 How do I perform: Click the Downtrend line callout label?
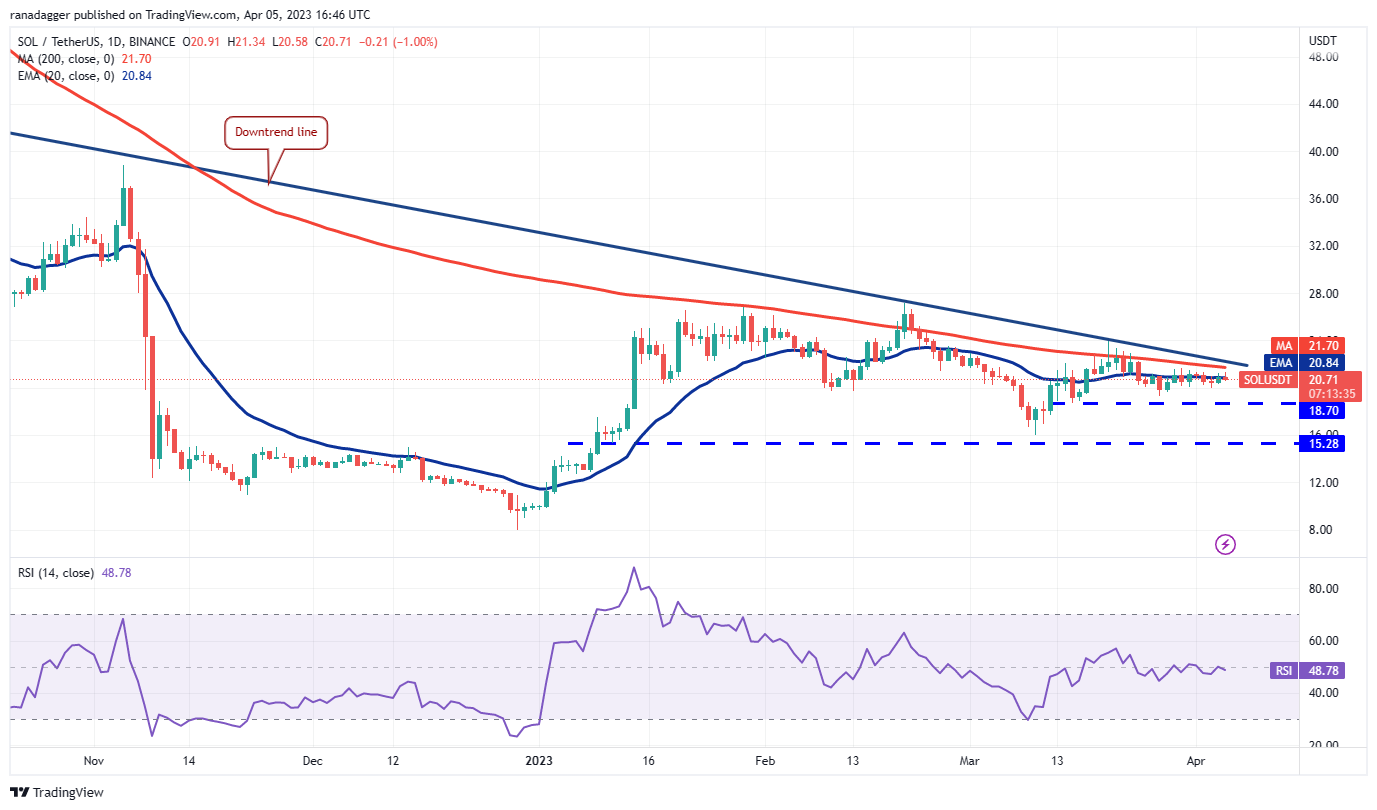[276, 131]
